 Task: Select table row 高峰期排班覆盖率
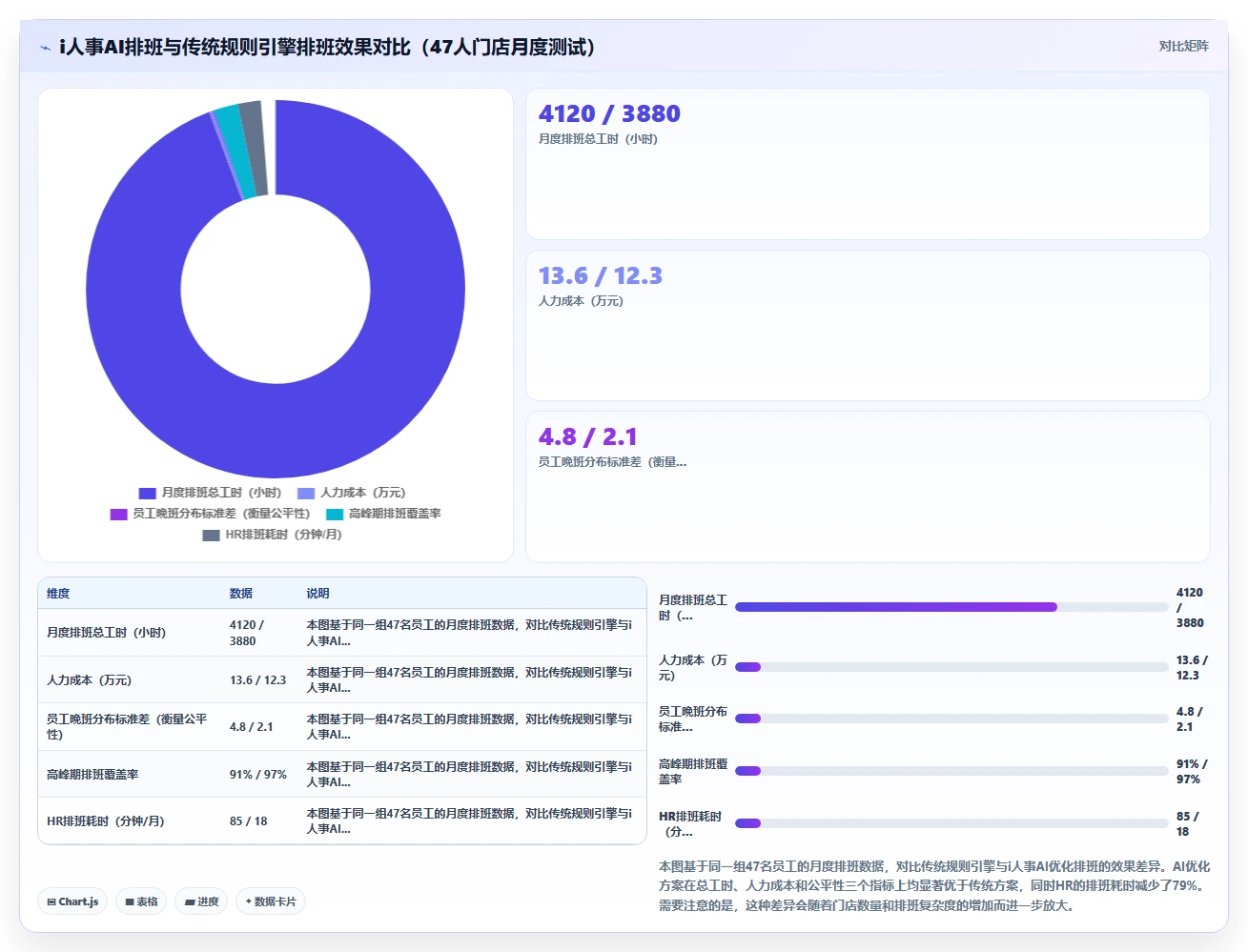342,774
